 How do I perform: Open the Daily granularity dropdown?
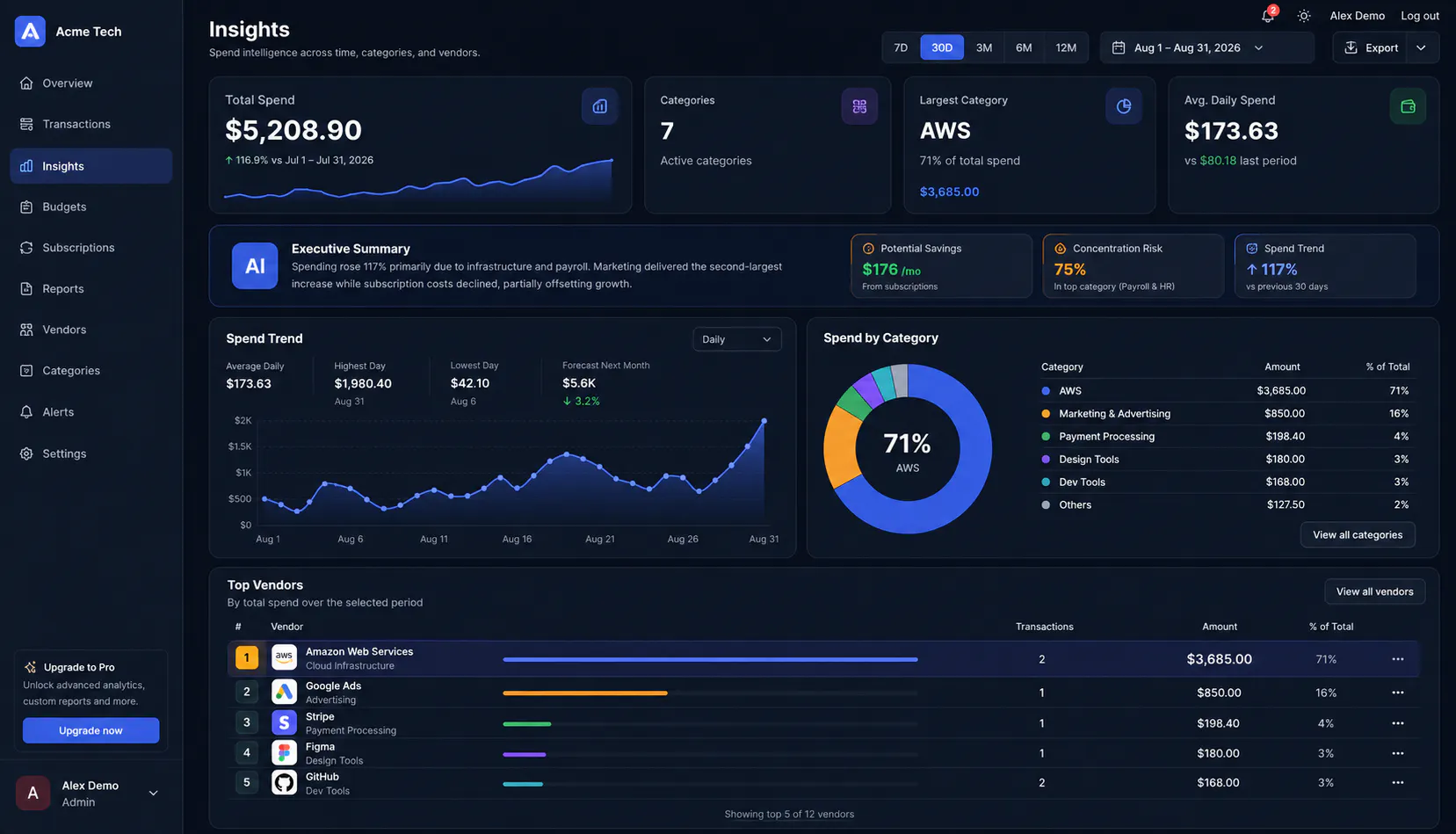coord(736,339)
